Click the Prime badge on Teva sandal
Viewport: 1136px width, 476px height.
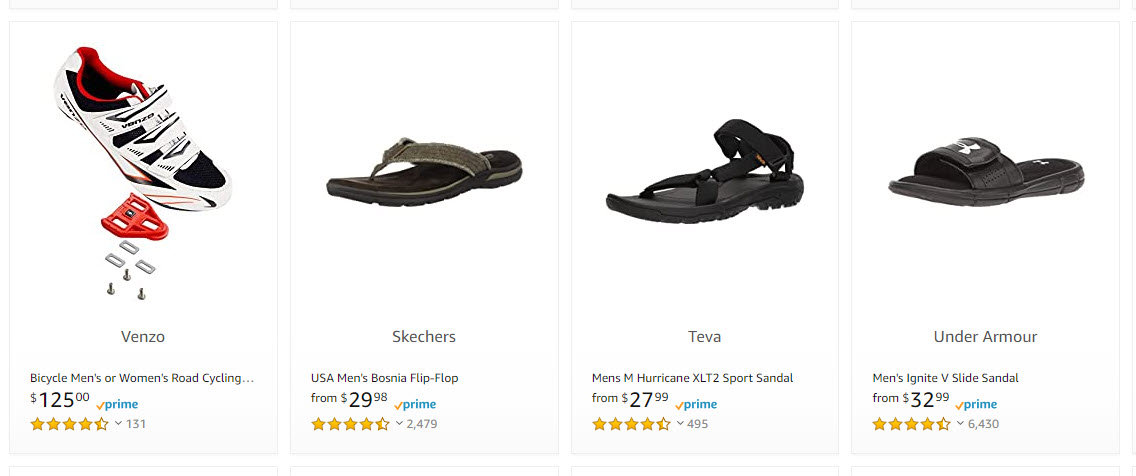tap(696, 405)
